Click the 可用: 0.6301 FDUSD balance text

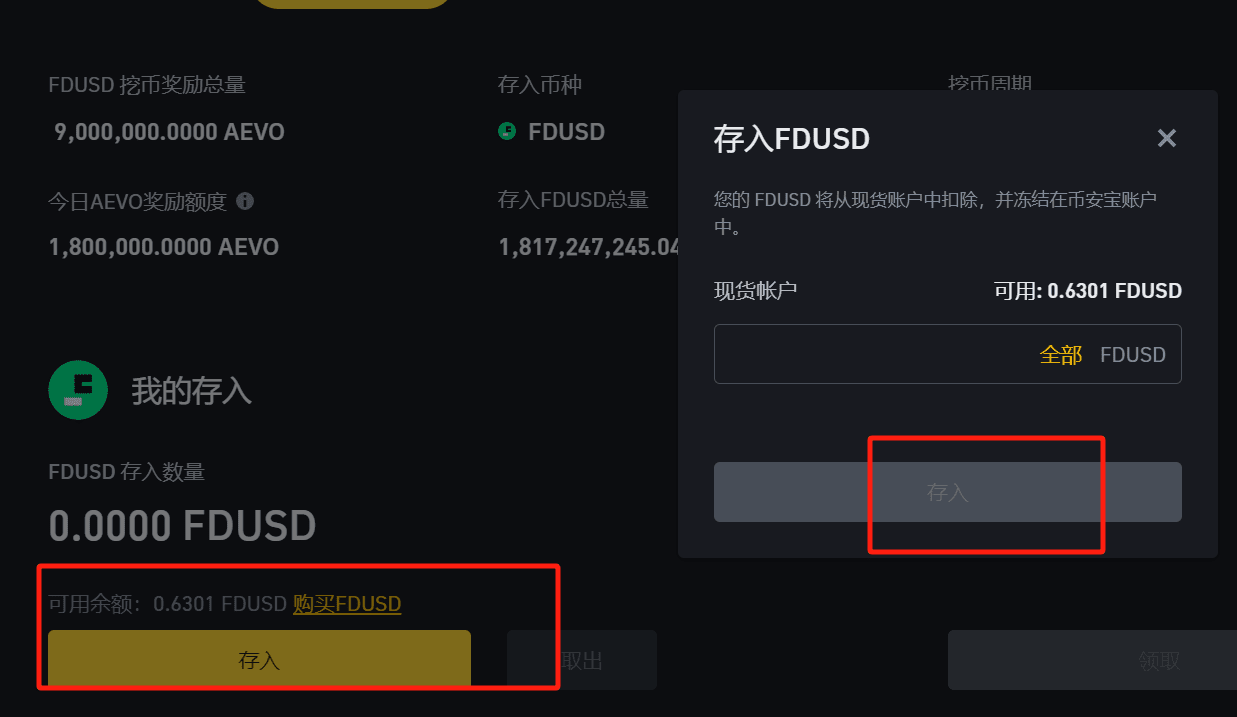[x=1088, y=291]
